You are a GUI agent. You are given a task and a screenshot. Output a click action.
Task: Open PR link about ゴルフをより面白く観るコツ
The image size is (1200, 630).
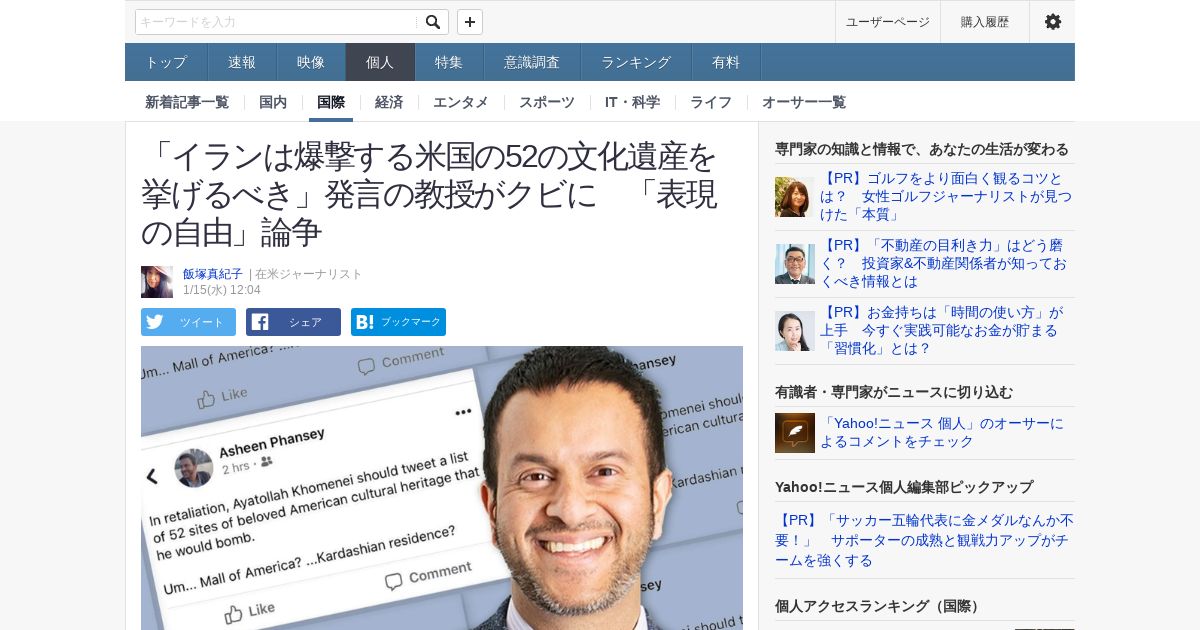point(946,197)
